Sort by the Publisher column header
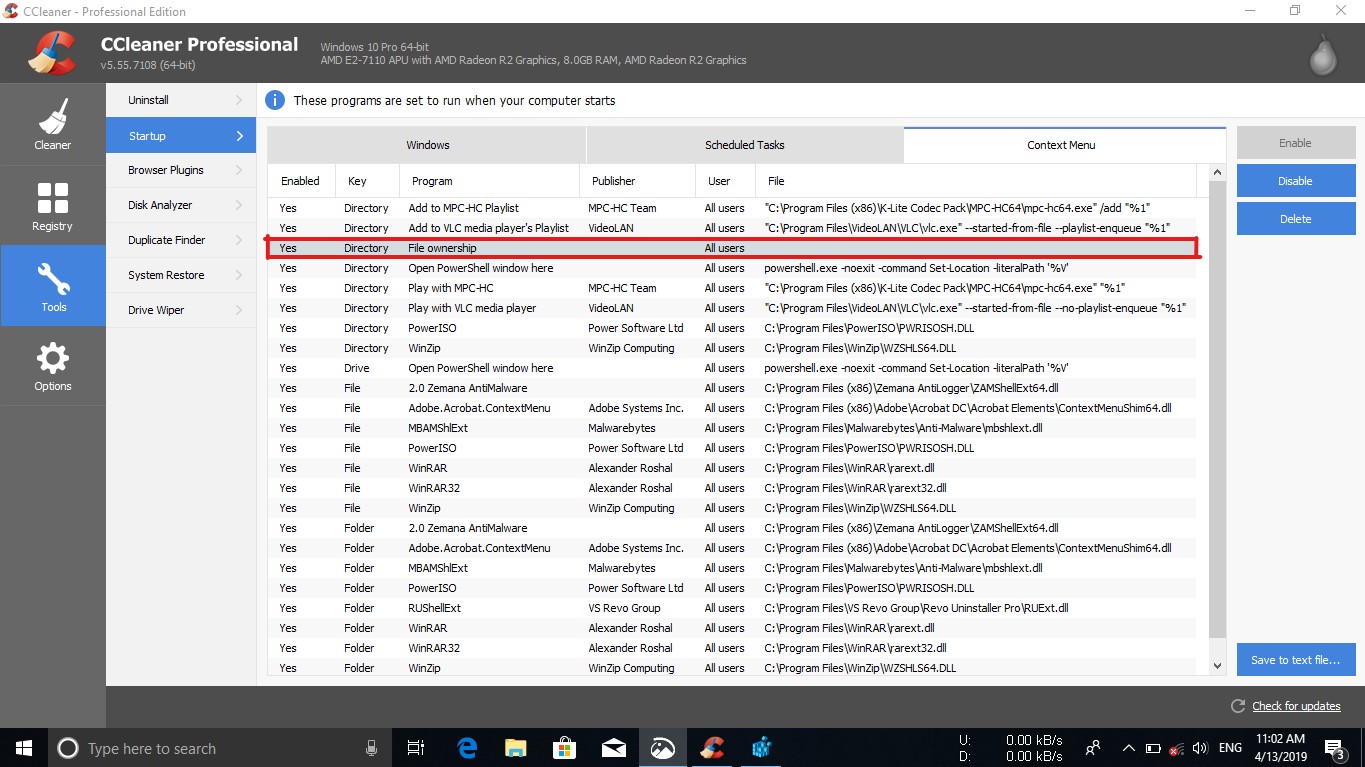Image resolution: width=1365 pixels, height=767 pixels. [x=637, y=181]
